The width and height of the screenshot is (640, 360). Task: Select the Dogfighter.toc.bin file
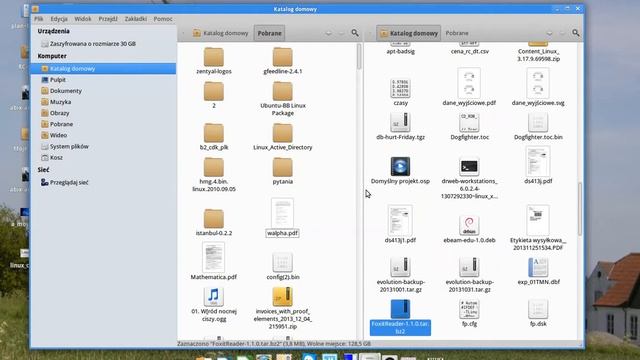[538, 122]
